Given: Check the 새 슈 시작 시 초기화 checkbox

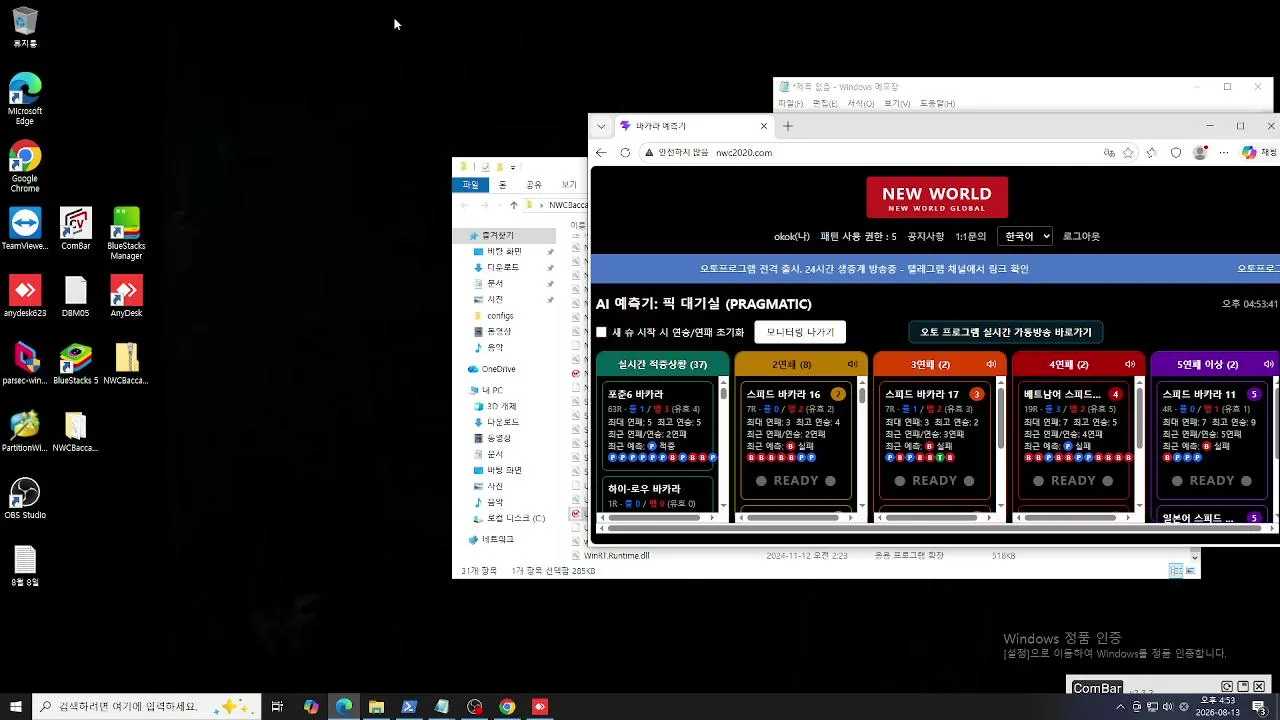Looking at the screenshot, I should coord(601,332).
